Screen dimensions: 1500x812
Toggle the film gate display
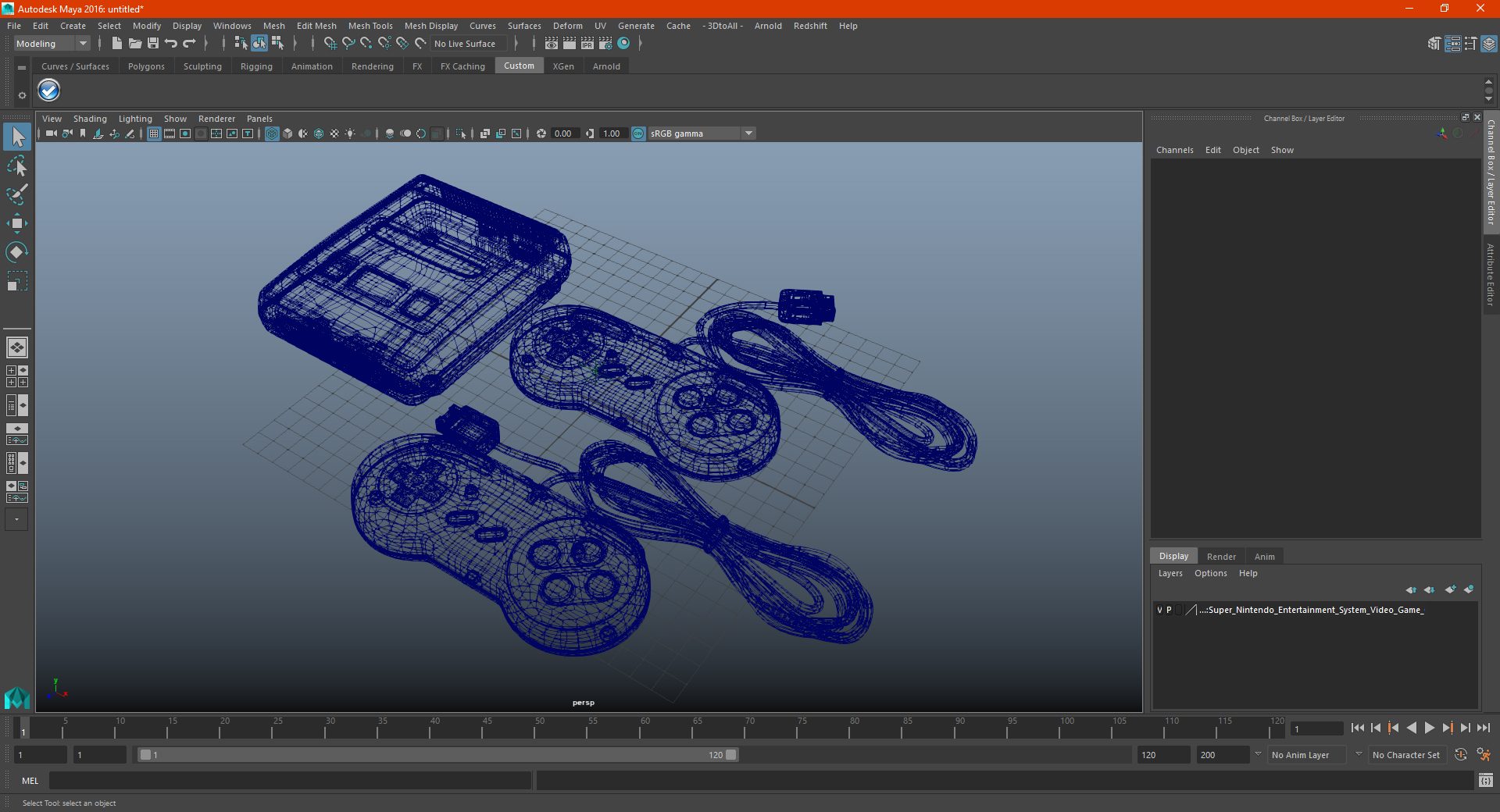170,134
